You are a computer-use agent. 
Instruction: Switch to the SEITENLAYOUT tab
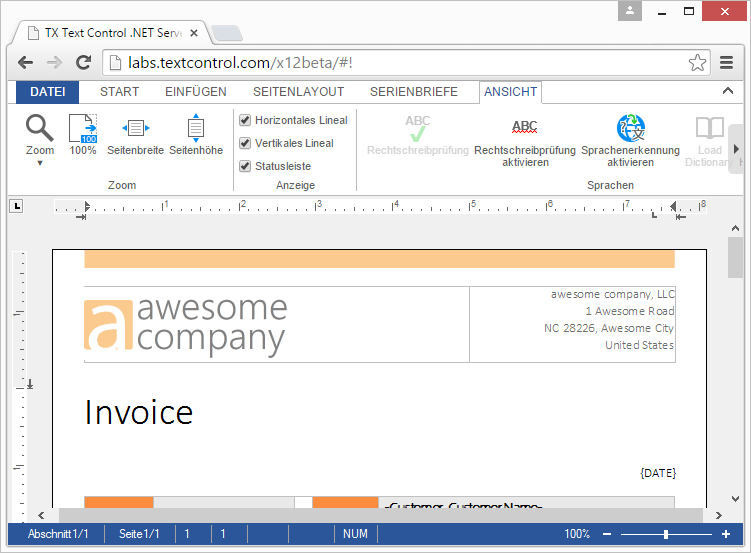(x=298, y=92)
